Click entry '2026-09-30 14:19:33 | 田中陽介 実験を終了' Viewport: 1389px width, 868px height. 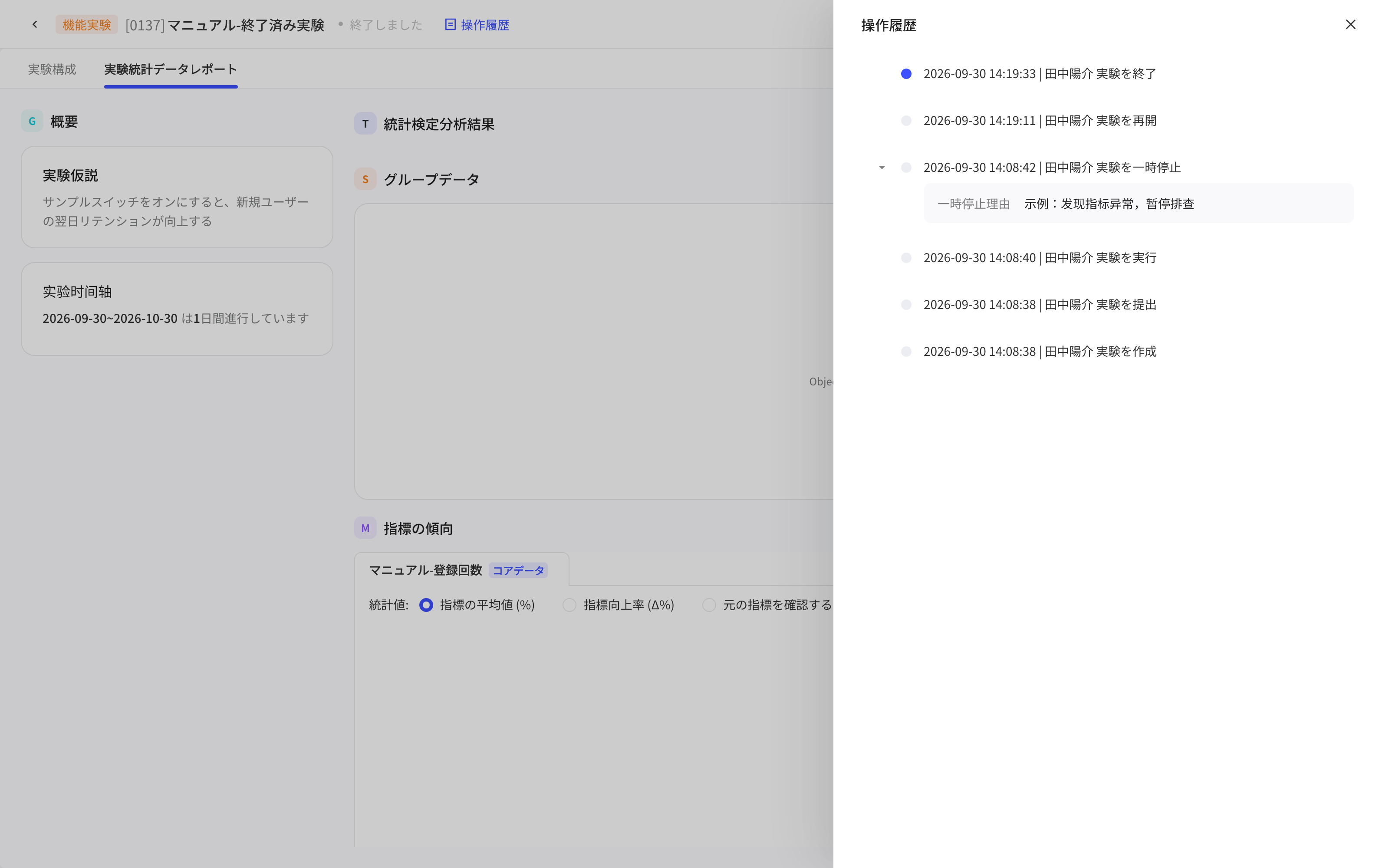[x=1040, y=74]
